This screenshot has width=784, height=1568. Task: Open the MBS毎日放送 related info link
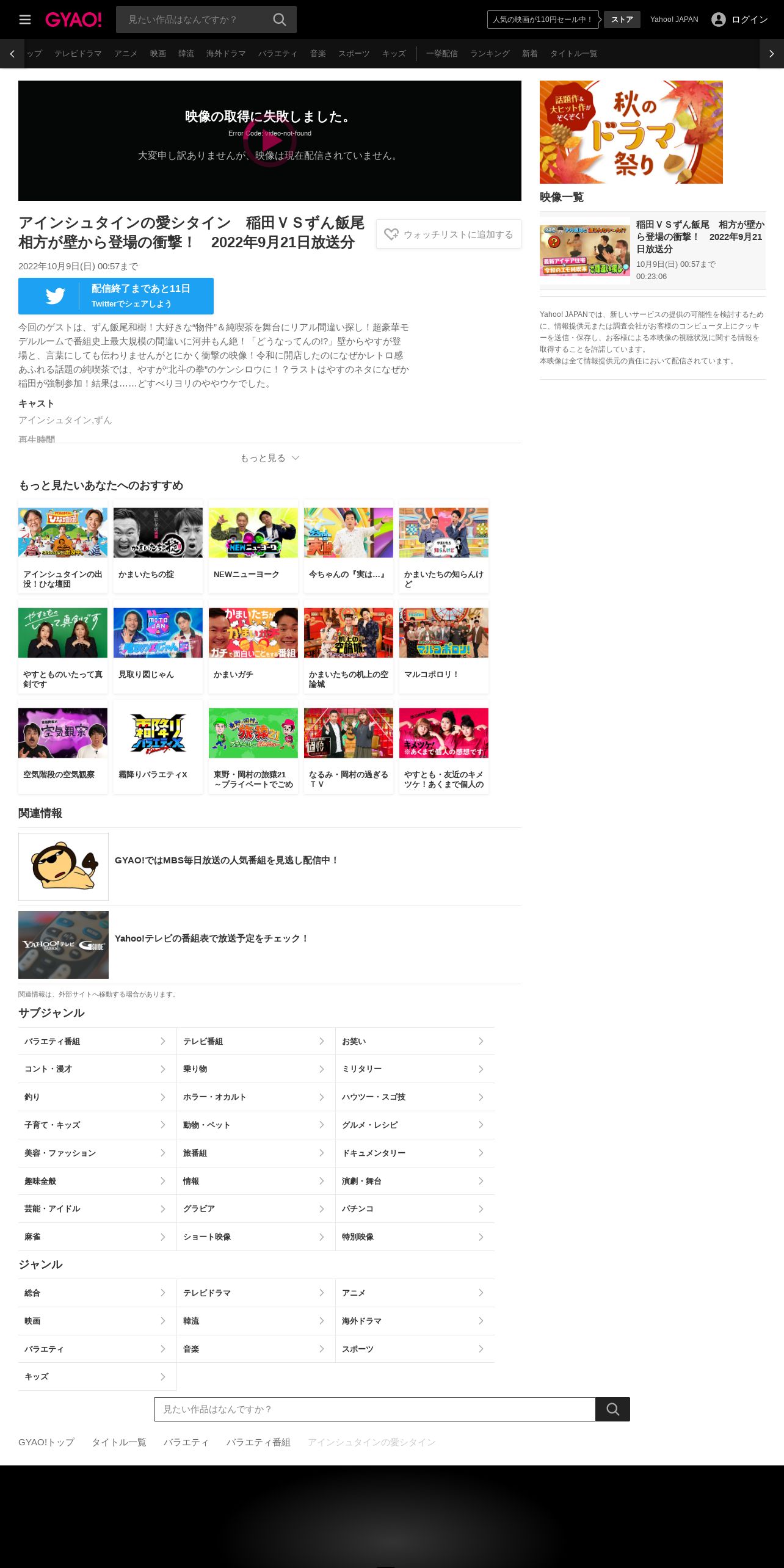[x=270, y=866]
